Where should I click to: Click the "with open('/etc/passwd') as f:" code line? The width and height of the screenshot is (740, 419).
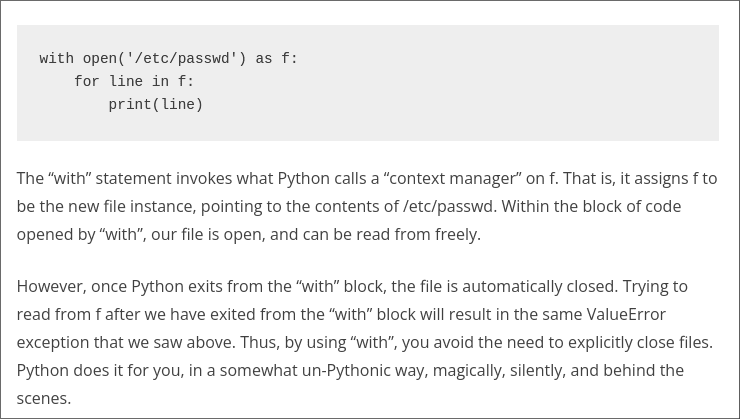168,59
